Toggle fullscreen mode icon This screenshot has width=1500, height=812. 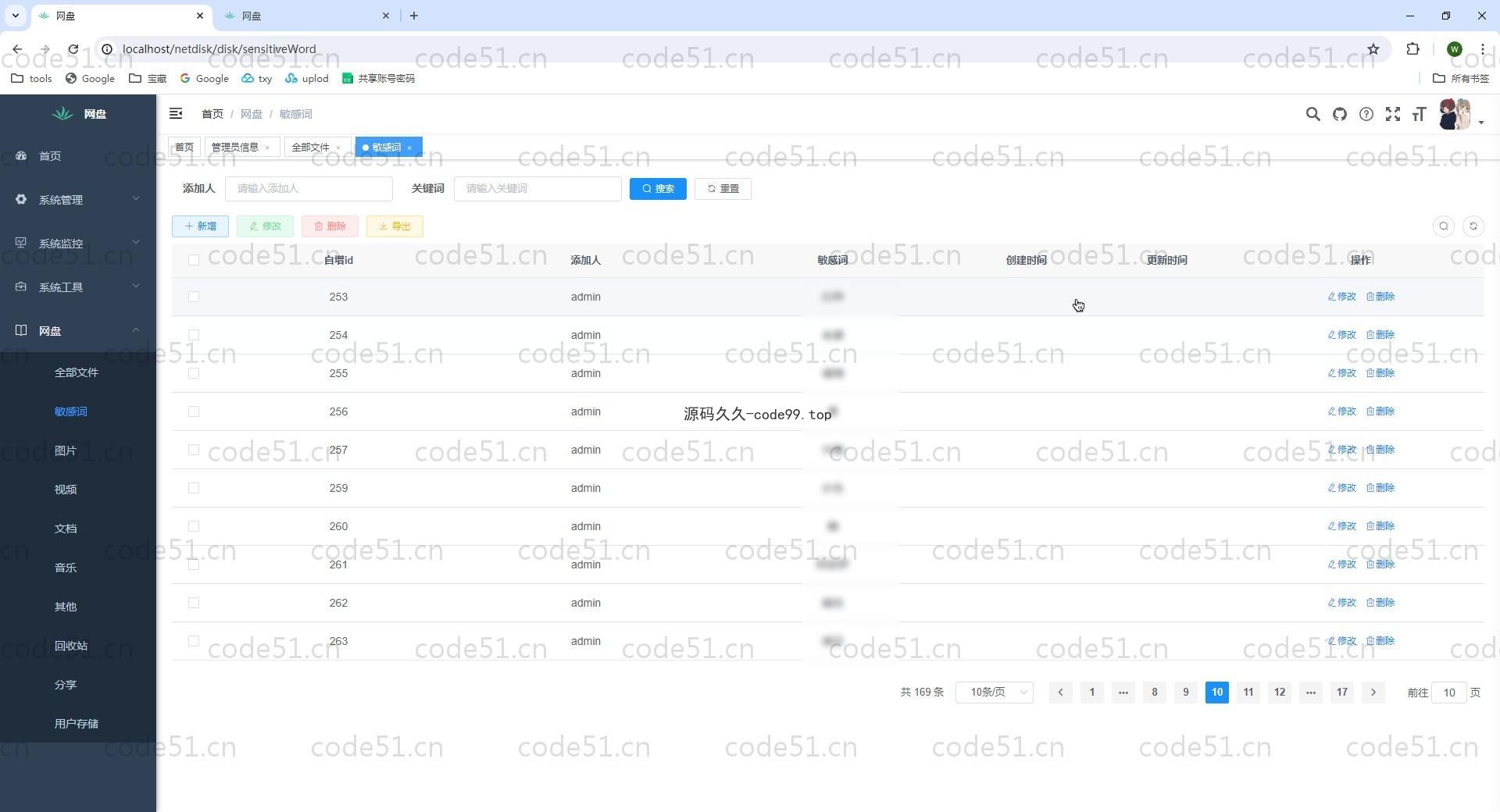[1393, 114]
